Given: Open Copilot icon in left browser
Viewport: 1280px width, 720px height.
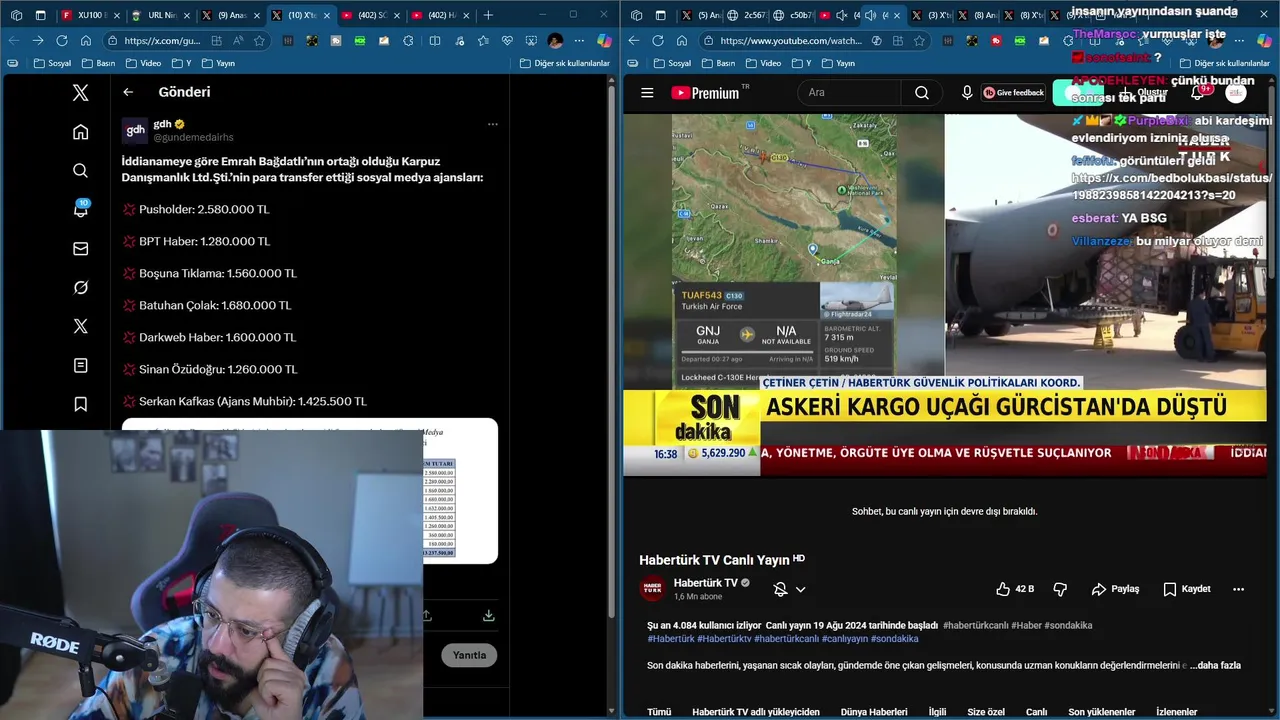Looking at the screenshot, I should tap(604, 41).
